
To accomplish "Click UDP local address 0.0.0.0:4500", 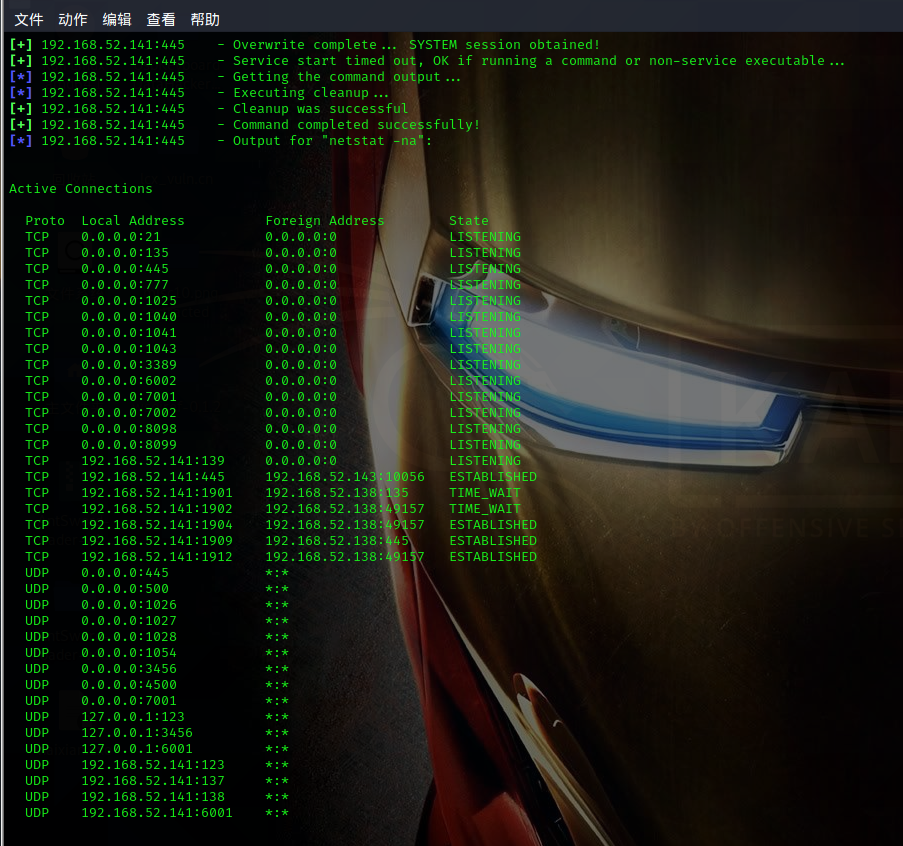I will coord(129,685).
